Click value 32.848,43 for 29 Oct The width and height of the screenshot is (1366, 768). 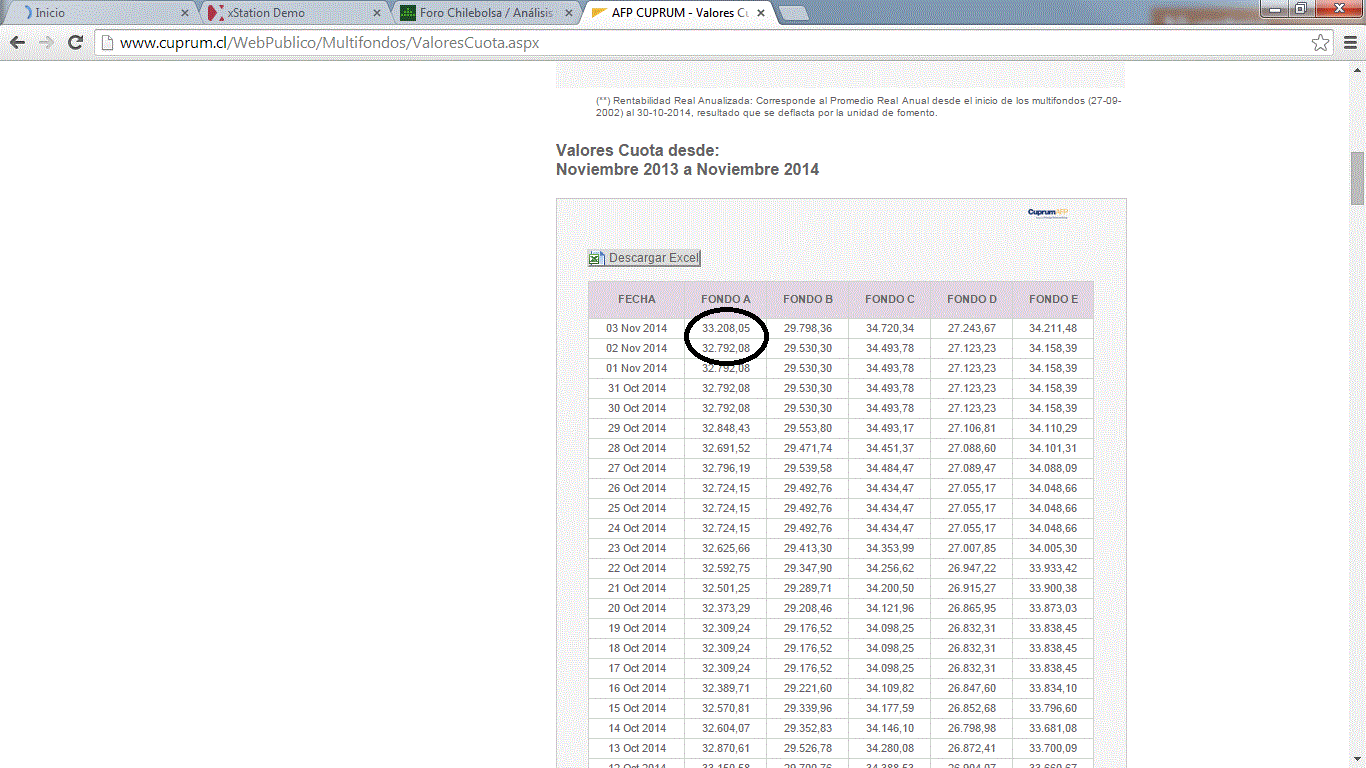[726, 428]
